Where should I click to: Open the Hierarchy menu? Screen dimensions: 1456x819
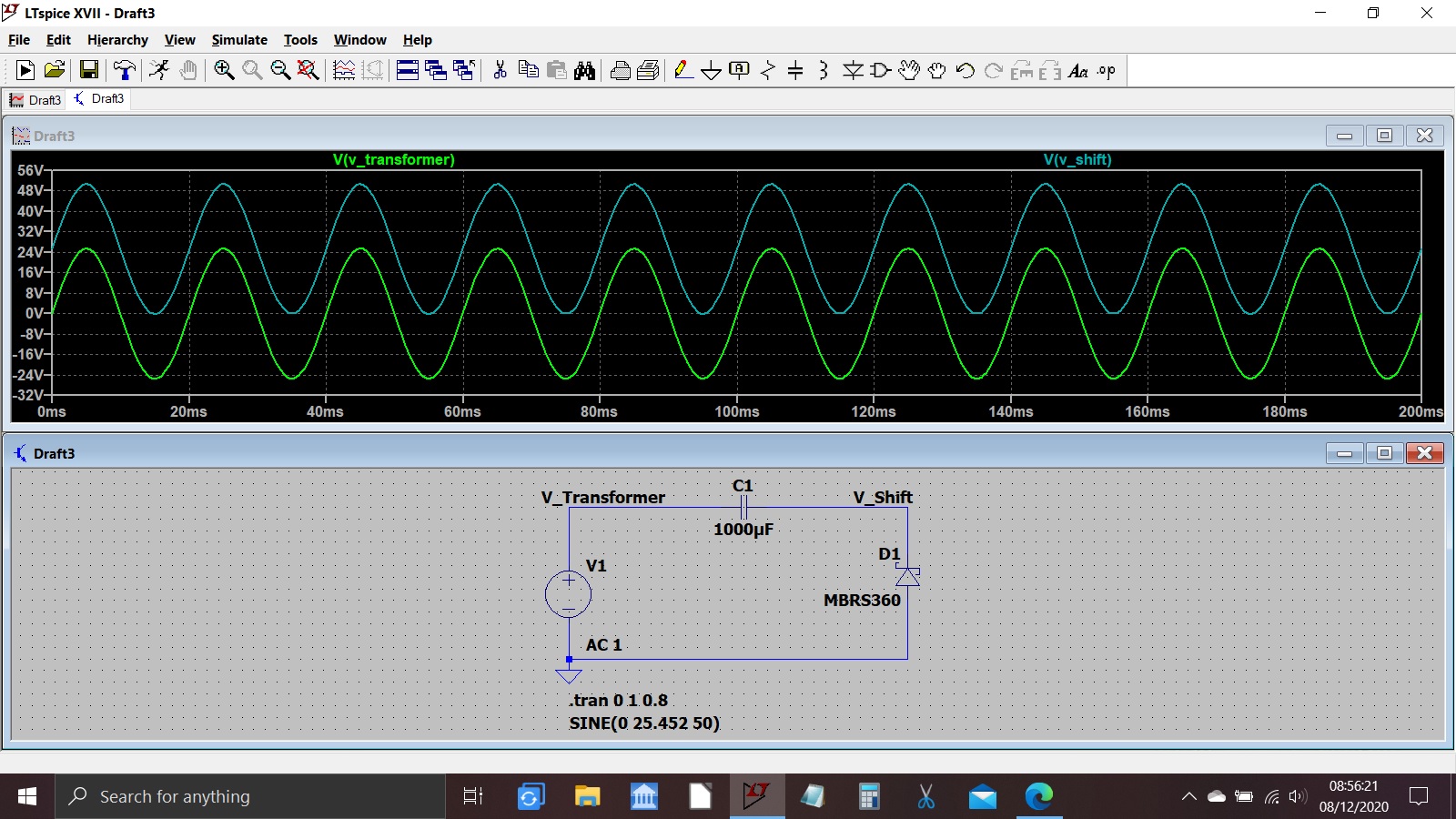pyautogui.click(x=117, y=40)
